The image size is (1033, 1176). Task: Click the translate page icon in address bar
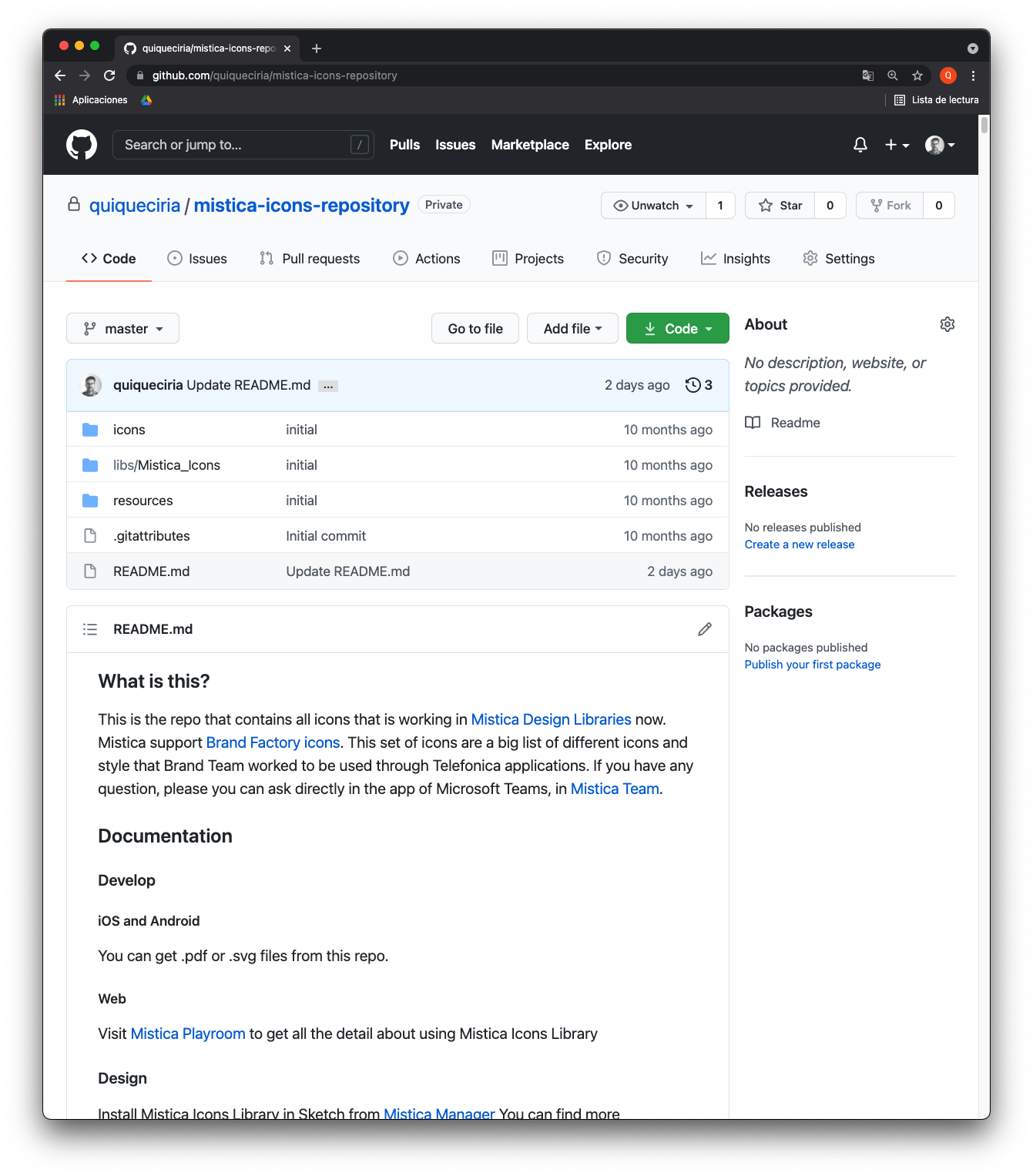click(x=868, y=75)
